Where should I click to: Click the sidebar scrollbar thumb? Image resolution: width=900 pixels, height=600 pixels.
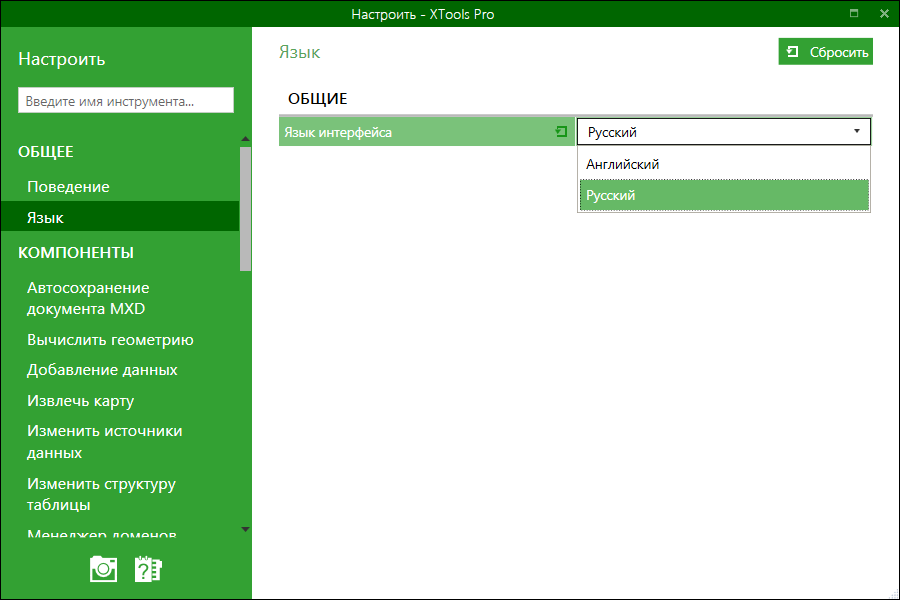pos(245,208)
